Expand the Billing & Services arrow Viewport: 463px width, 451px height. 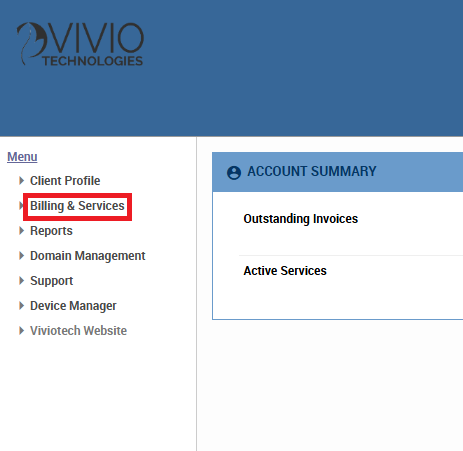click(x=21, y=206)
